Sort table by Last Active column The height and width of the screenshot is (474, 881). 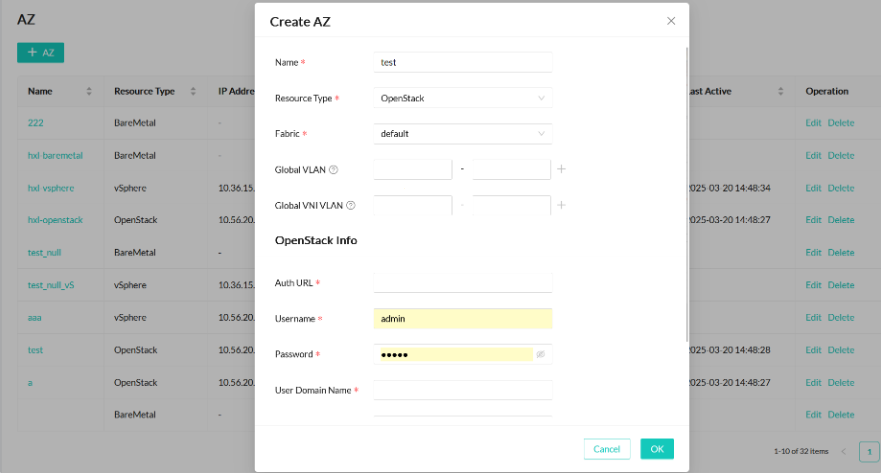780,92
